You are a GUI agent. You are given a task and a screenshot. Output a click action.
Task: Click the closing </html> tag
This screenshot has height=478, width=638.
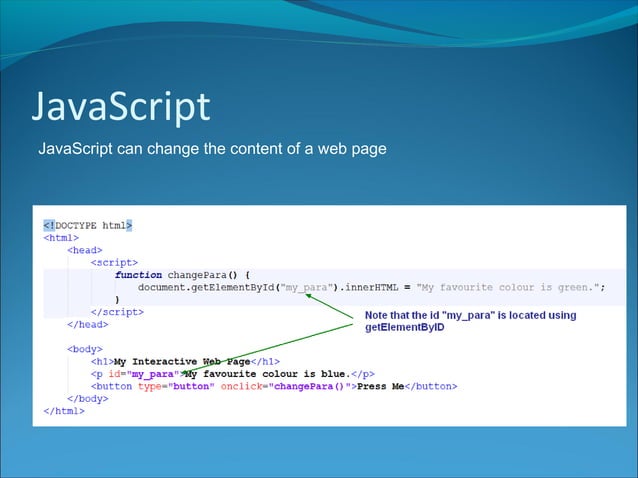pos(64,411)
